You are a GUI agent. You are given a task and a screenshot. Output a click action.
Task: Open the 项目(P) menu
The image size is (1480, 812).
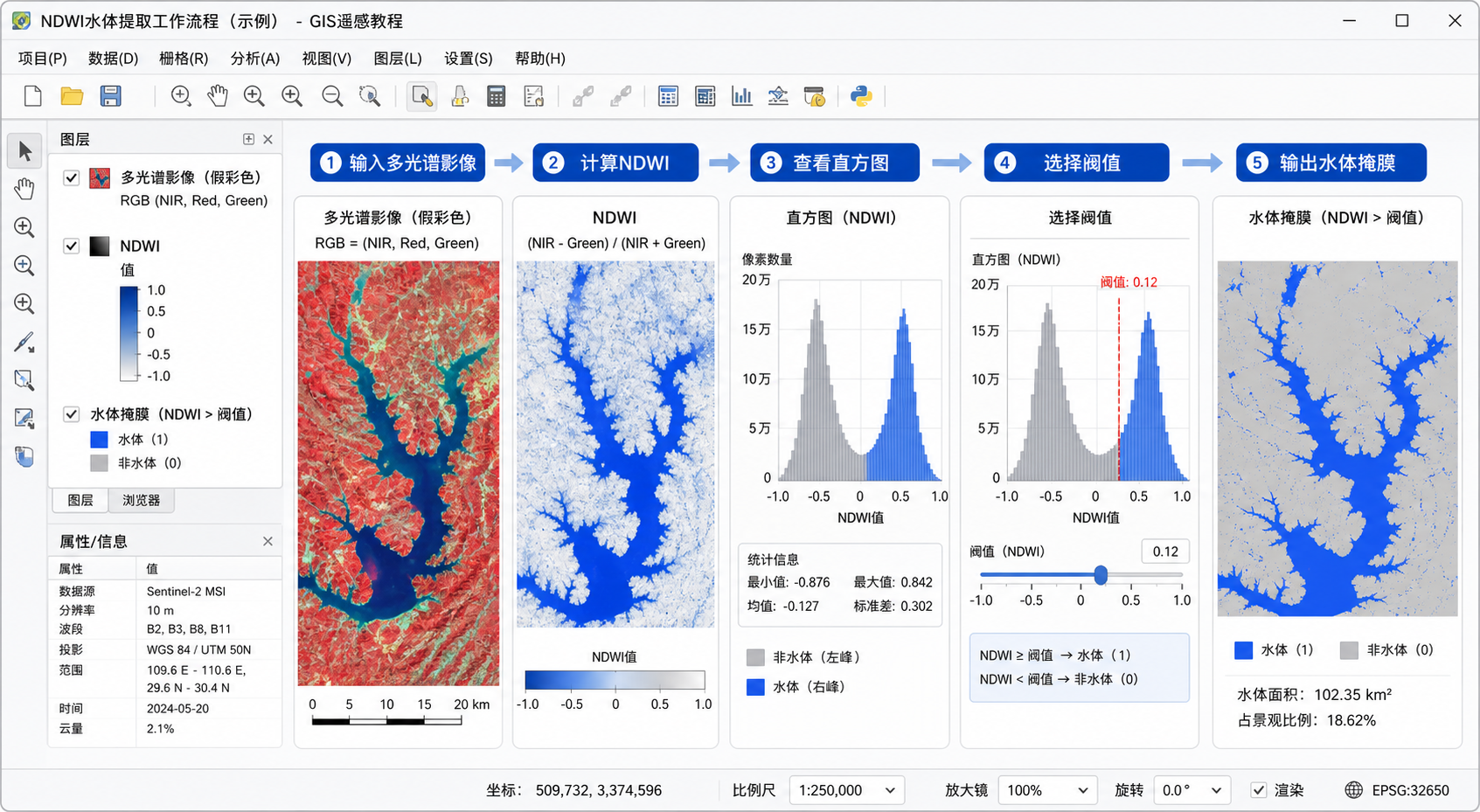(43, 59)
